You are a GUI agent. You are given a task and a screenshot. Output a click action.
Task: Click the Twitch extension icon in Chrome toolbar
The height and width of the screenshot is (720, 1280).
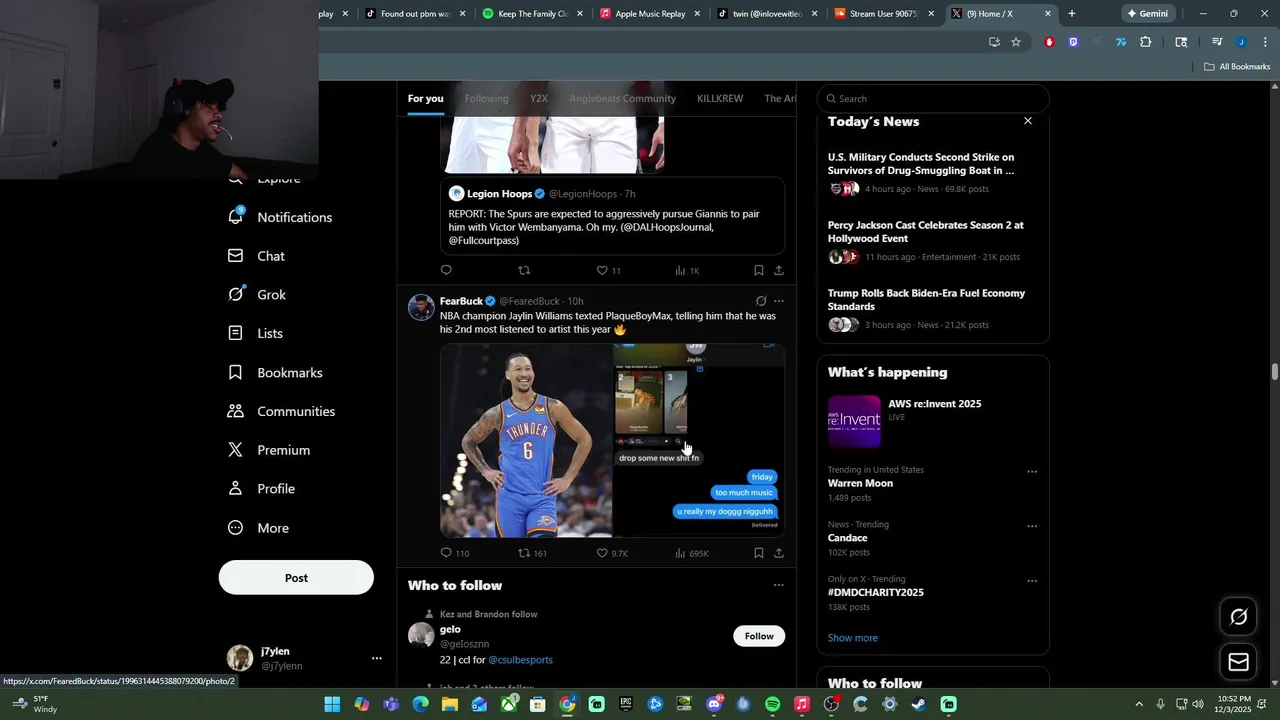click(1073, 42)
